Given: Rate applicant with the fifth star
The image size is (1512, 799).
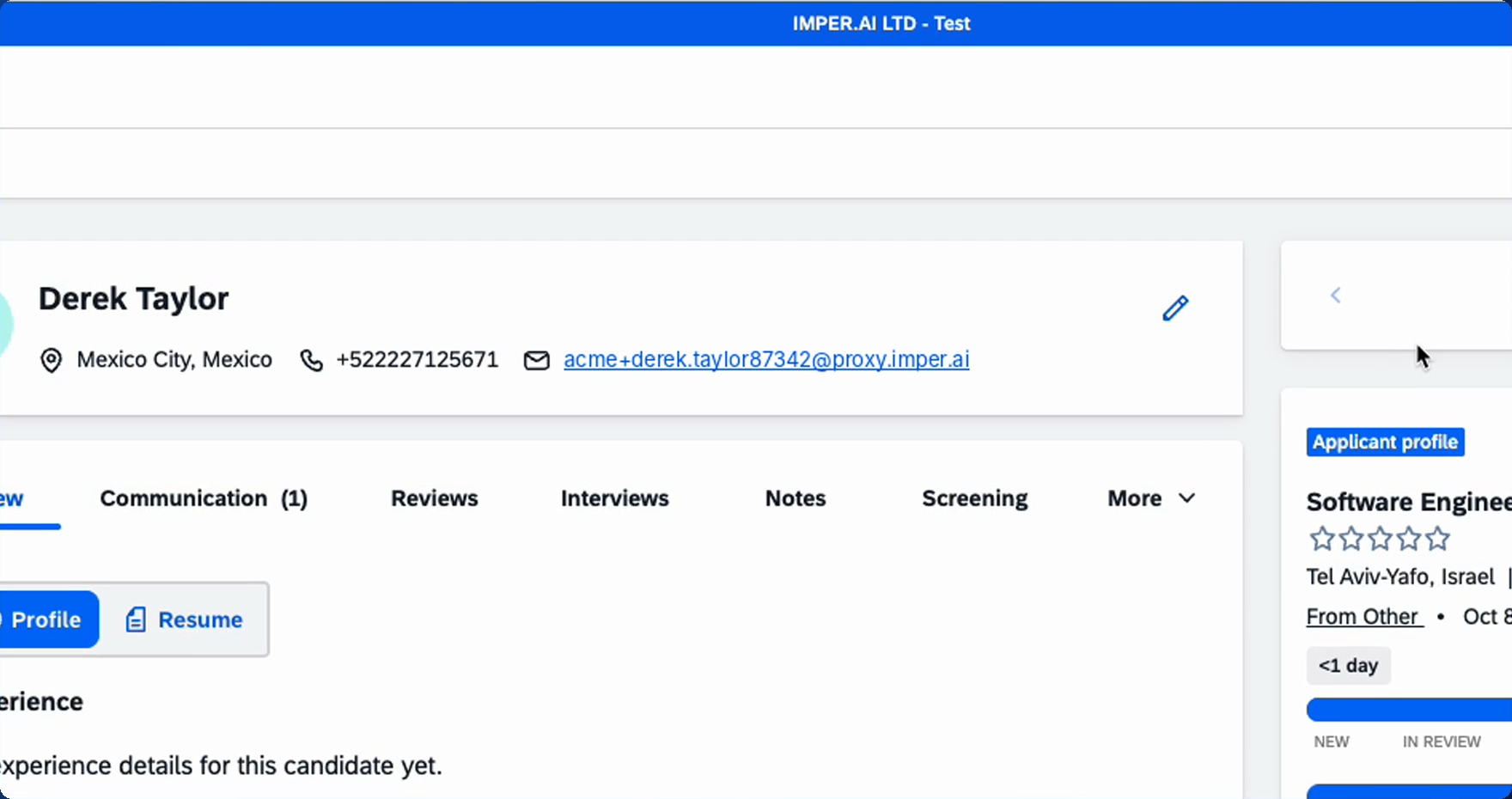Looking at the screenshot, I should [x=1437, y=539].
